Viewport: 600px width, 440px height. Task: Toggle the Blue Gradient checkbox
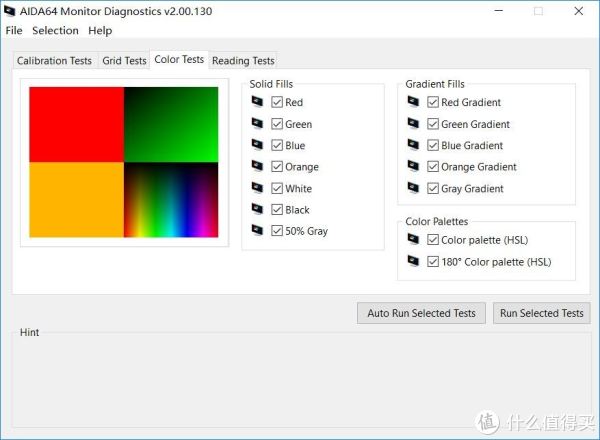click(x=433, y=145)
